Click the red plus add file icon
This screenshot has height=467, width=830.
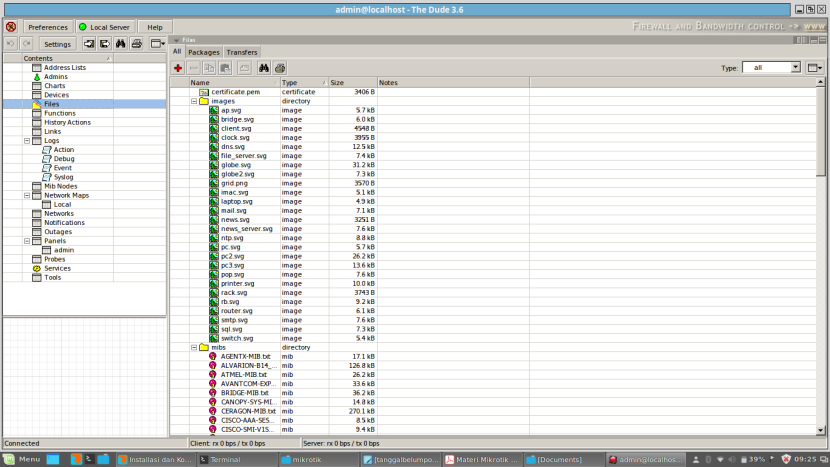[x=178, y=67]
